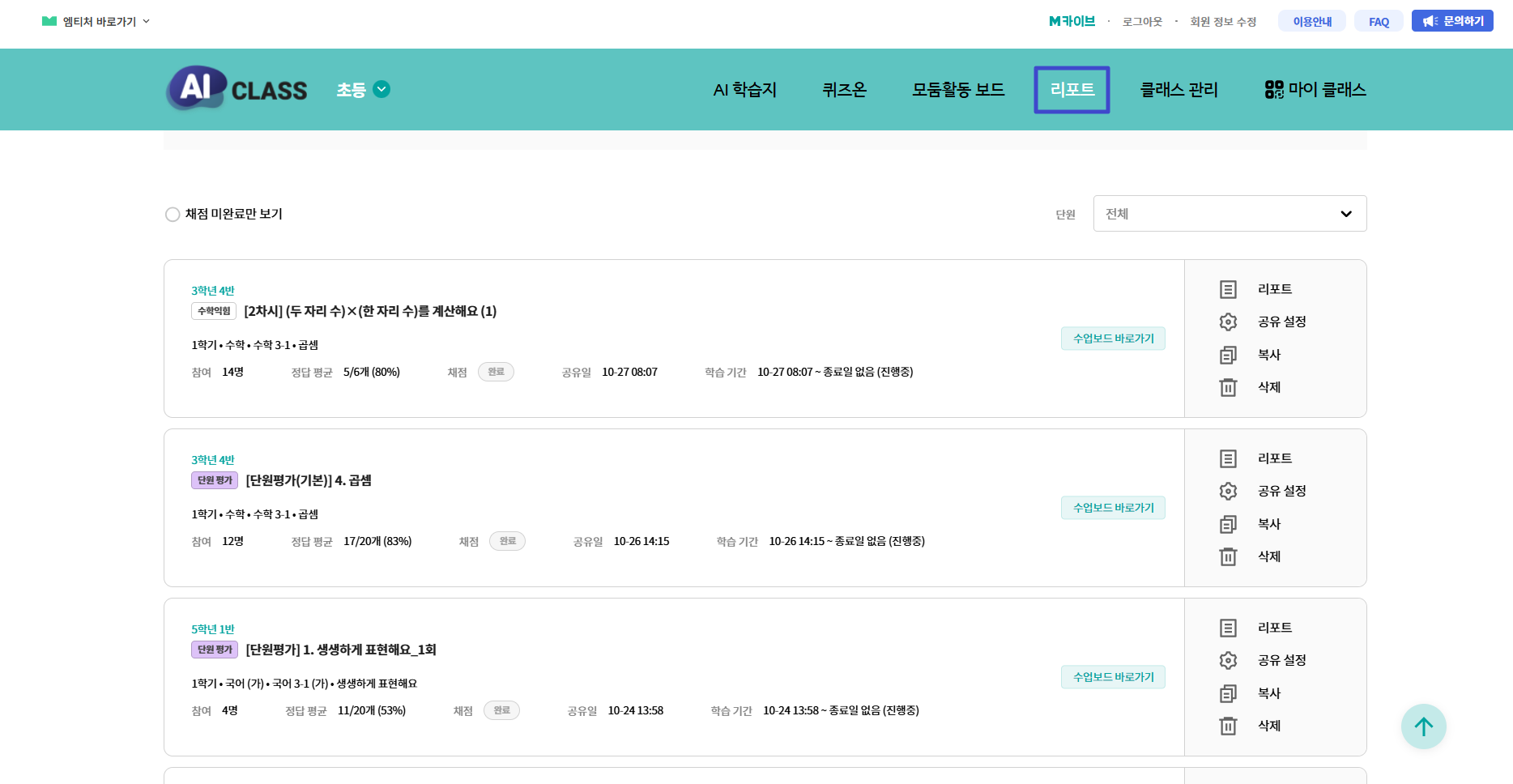The height and width of the screenshot is (784, 1513).
Task: Open the AI 학습지 menu
Action: pos(744,90)
